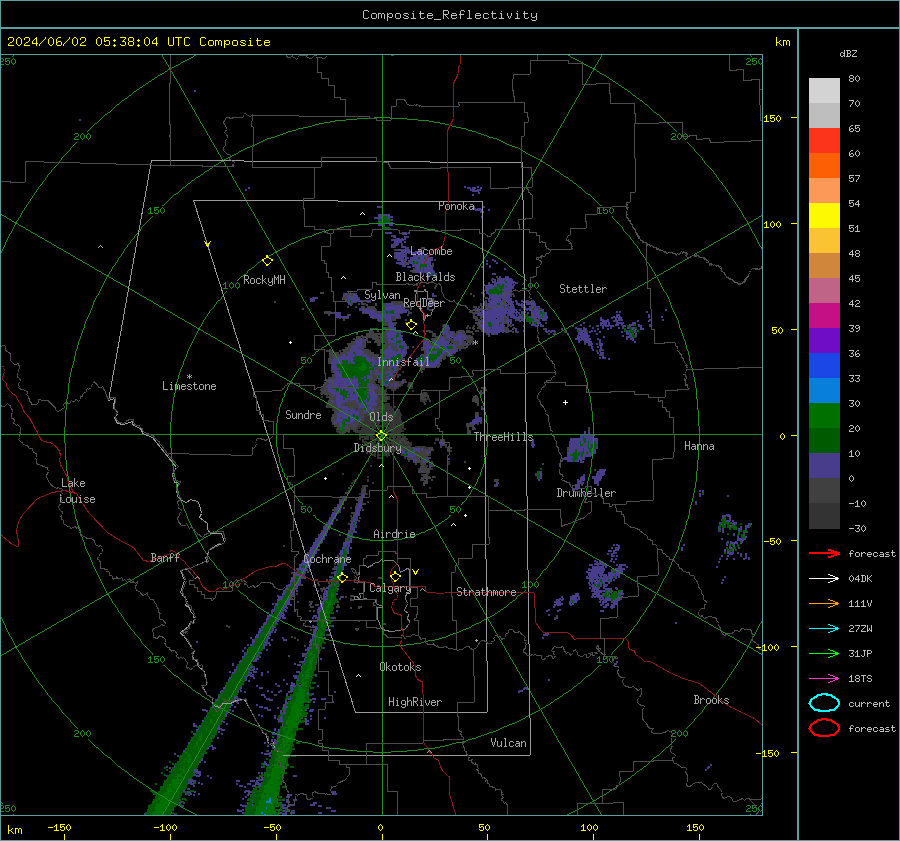Click the 18TS legend label
The image size is (900, 841).
click(x=860, y=679)
